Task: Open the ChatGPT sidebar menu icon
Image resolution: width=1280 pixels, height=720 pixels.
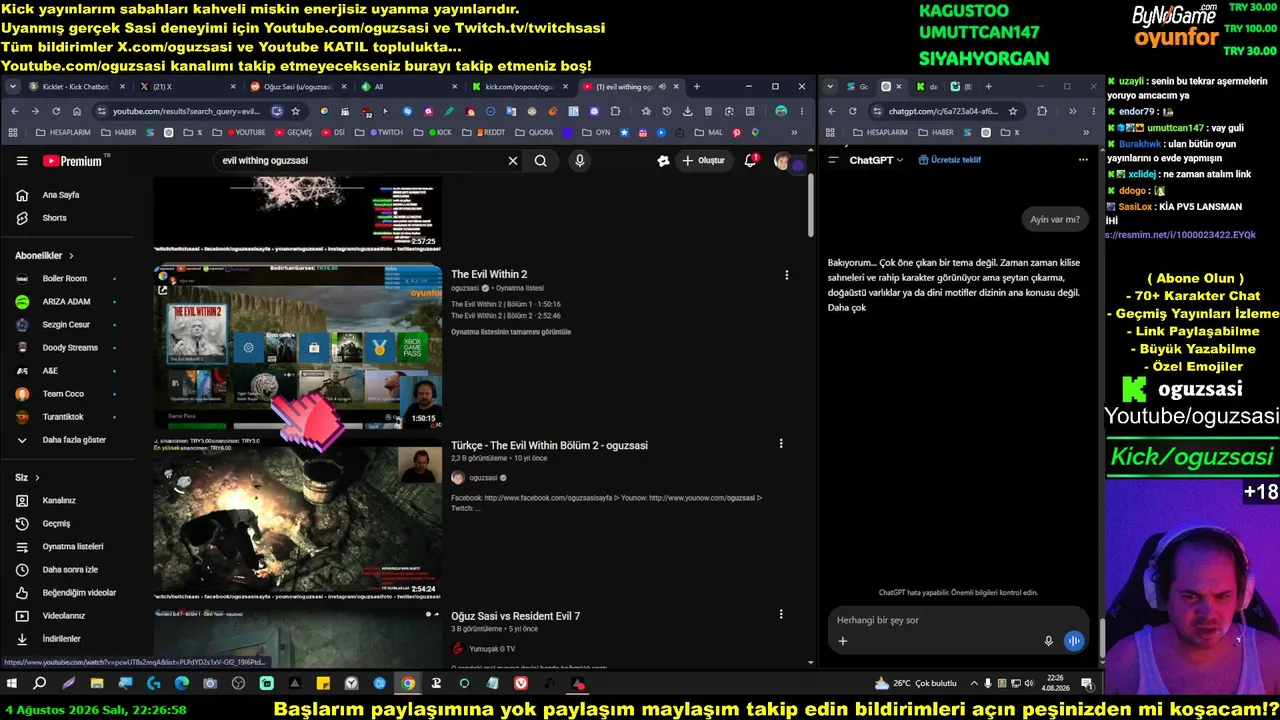Action: point(833,160)
